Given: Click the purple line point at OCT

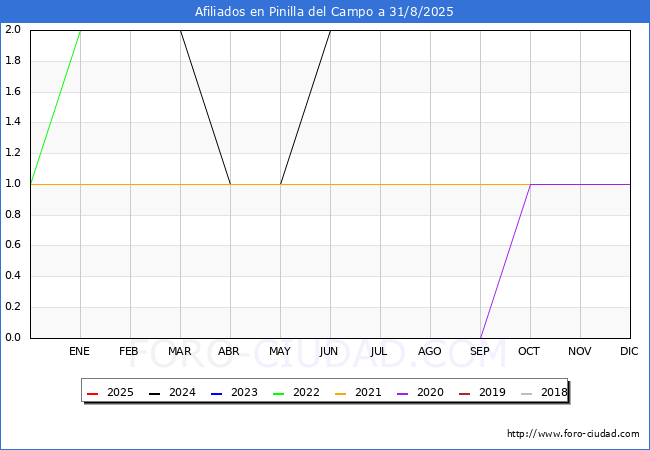Looking at the screenshot, I should [x=530, y=184].
